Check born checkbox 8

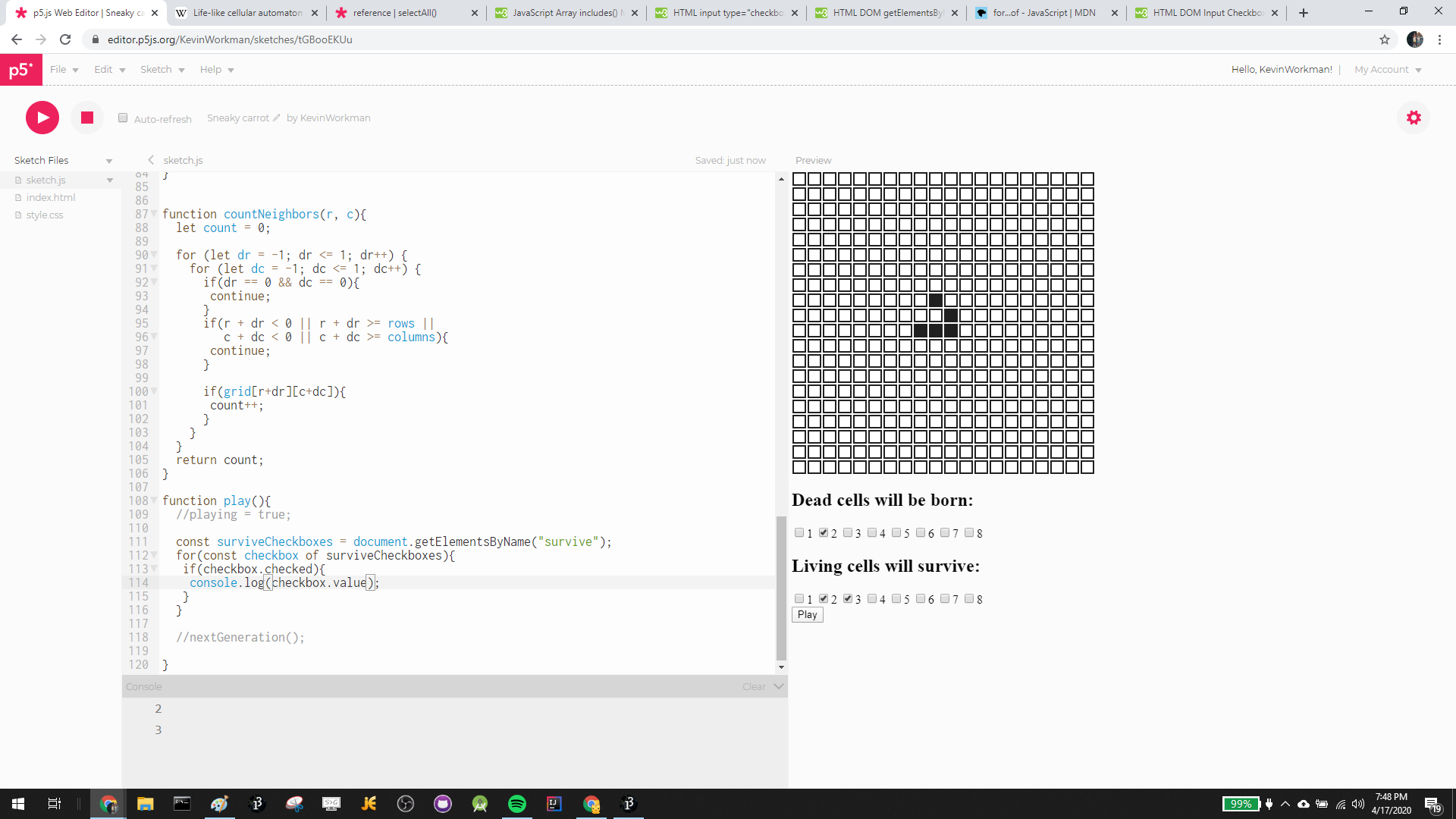(x=969, y=532)
